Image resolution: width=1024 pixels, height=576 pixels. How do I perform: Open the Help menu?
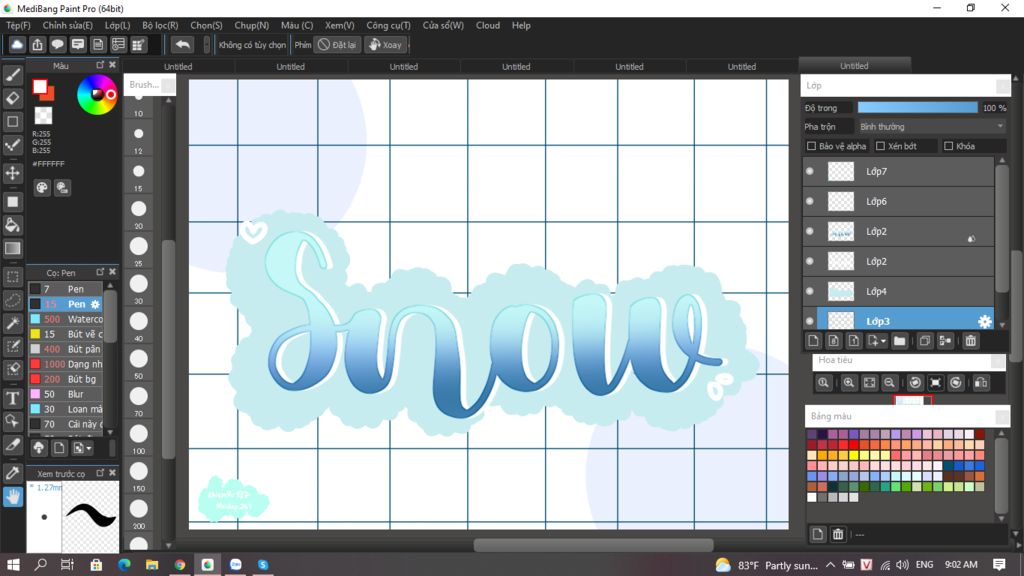pyautogui.click(x=521, y=25)
